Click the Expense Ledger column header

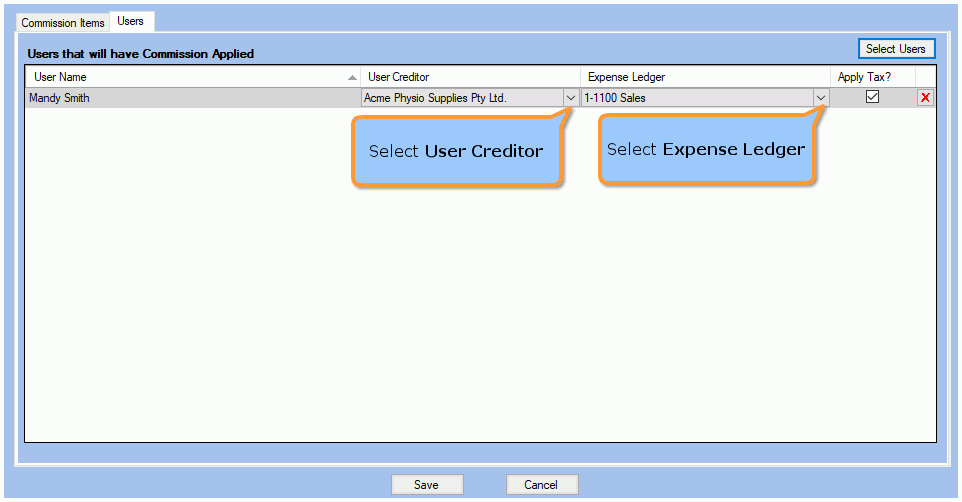tap(705, 77)
